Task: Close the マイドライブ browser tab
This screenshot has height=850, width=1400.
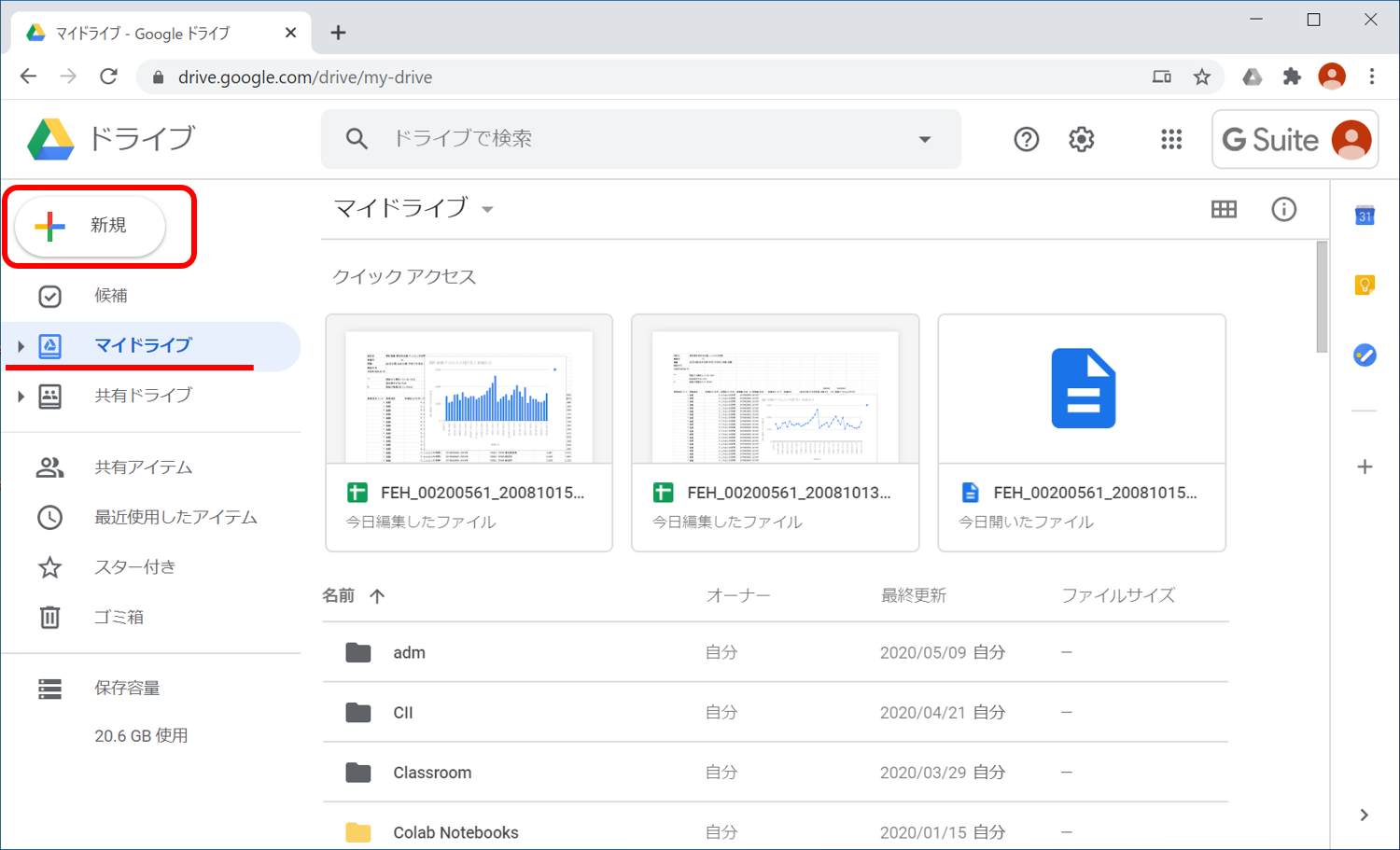Action: click(290, 33)
